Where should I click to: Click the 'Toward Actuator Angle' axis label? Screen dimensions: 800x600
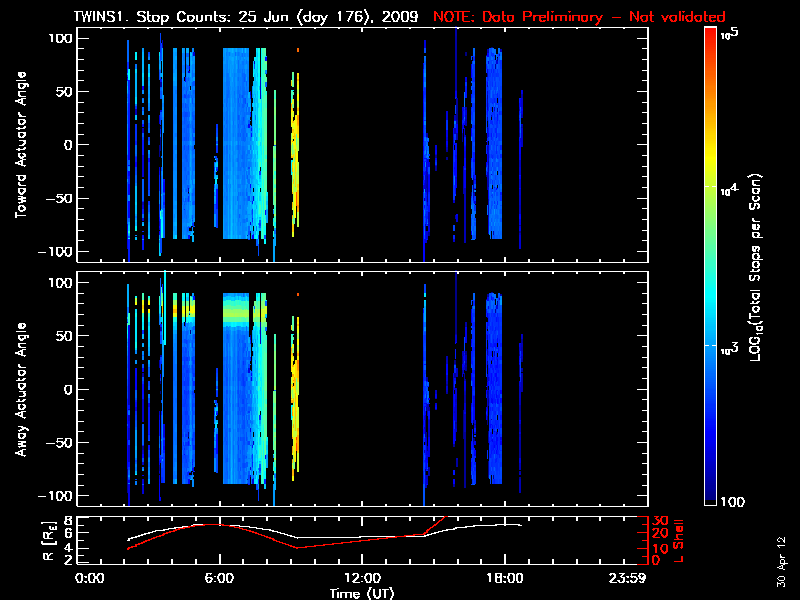tap(18, 145)
